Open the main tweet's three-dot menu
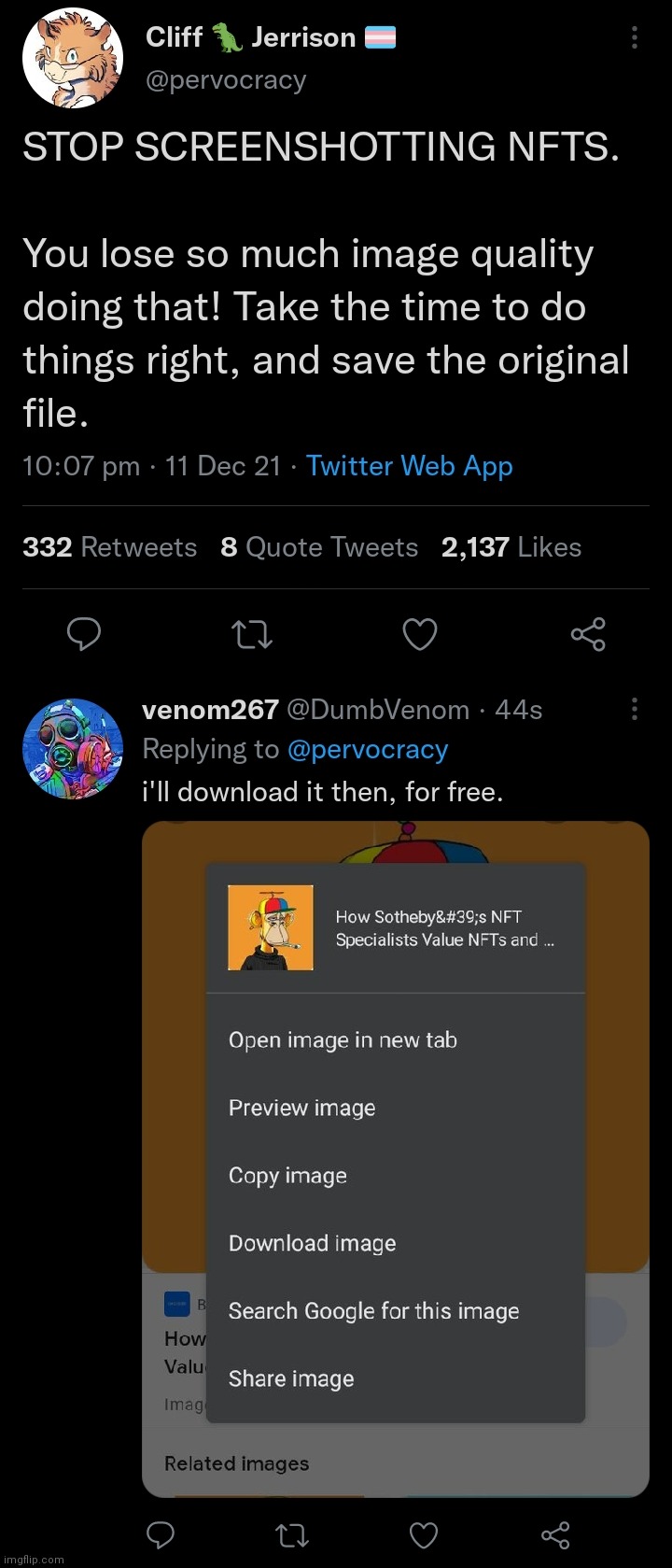 (635, 37)
